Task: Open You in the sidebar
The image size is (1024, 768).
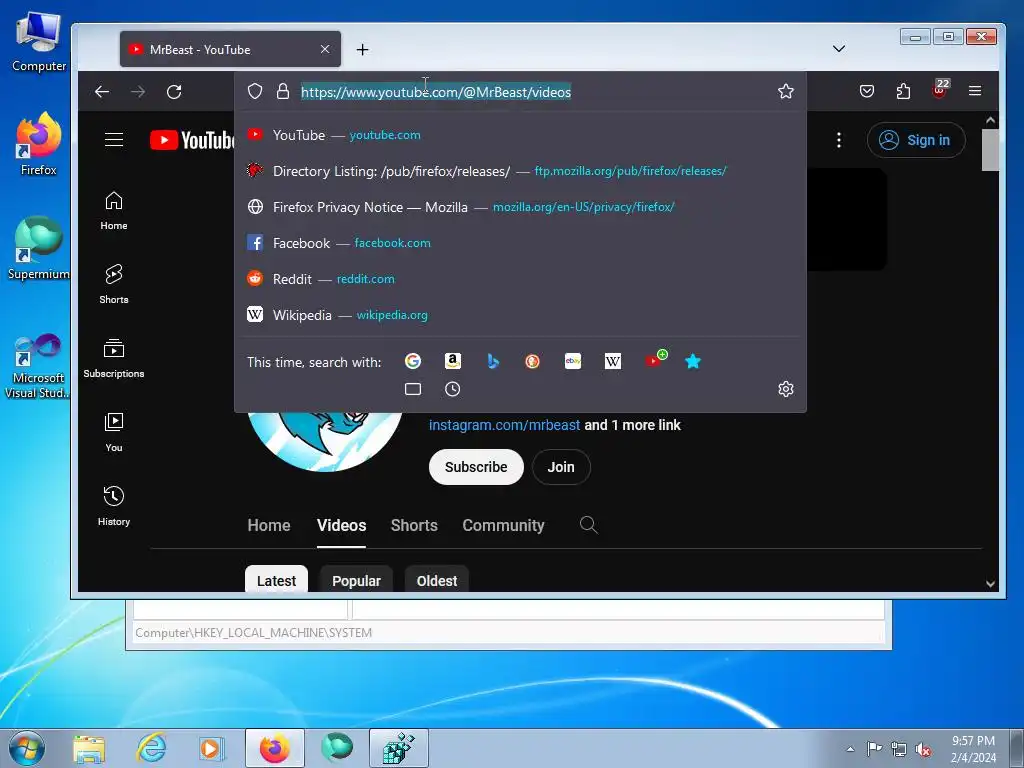Action: [x=114, y=432]
